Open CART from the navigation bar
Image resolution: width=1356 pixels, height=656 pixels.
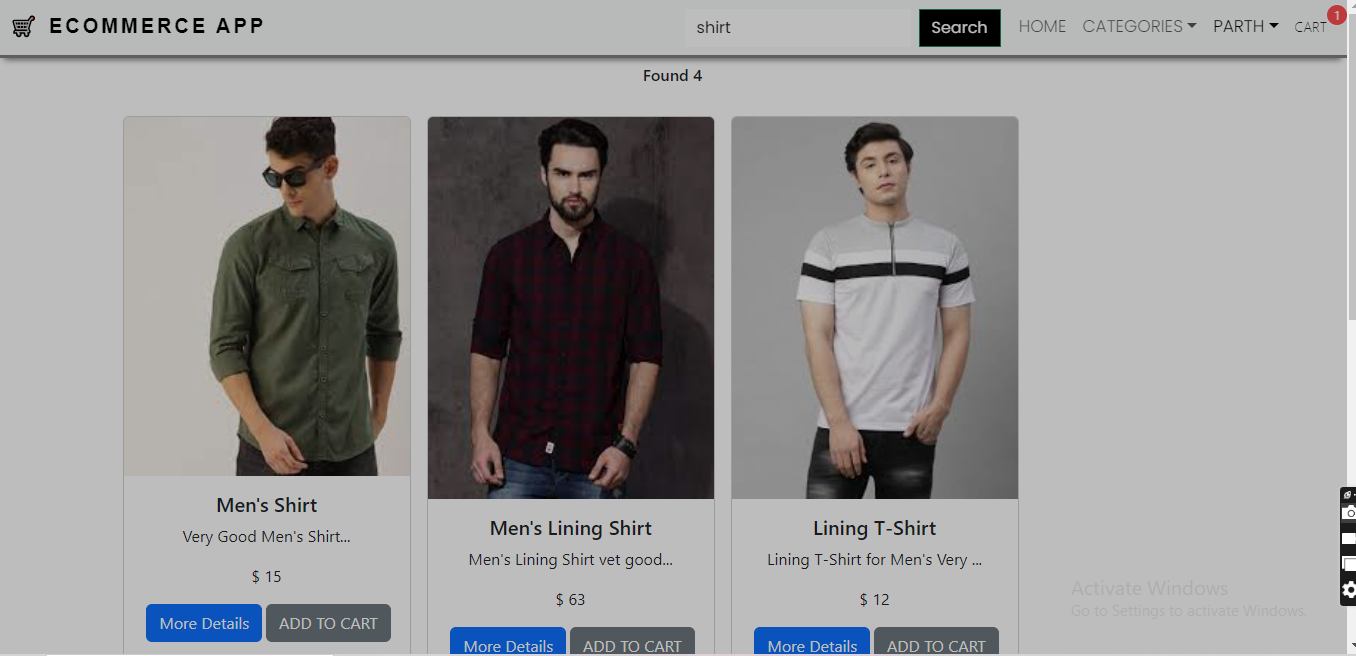(x=1309, y=28)
